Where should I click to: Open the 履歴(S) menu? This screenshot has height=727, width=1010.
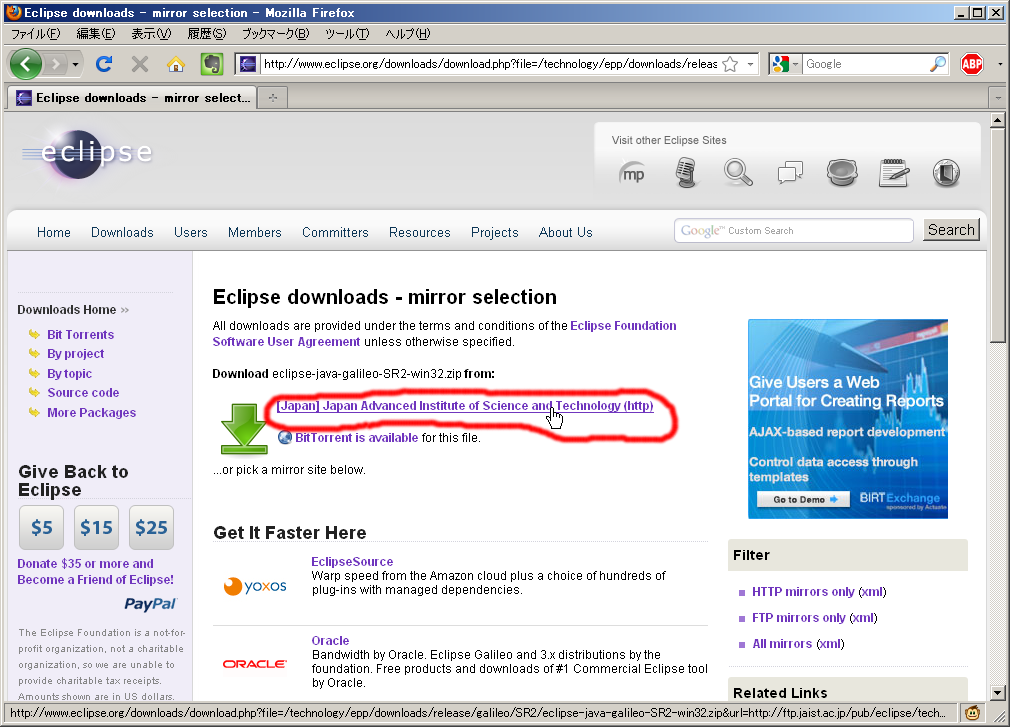point(207,33)
